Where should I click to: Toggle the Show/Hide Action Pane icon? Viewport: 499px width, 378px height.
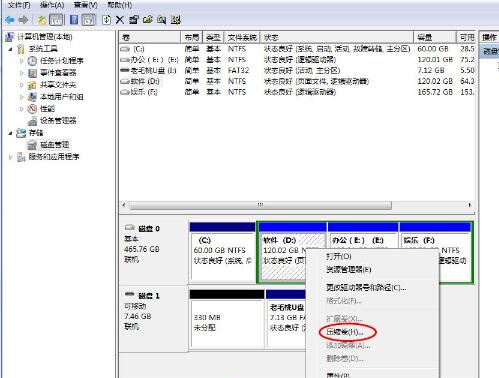[89, 20]
